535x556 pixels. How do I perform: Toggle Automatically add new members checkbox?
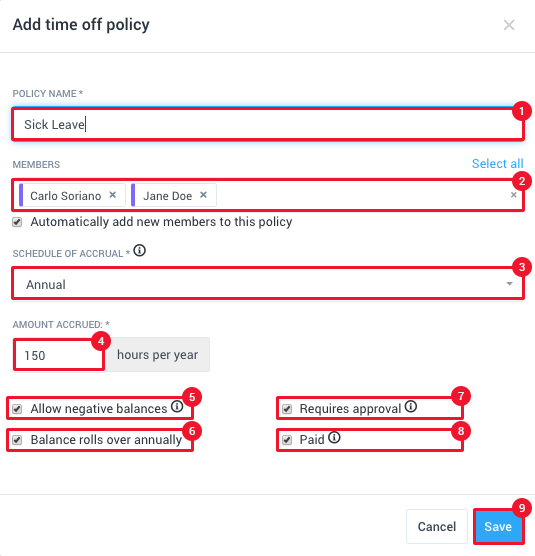pos(17,222)
